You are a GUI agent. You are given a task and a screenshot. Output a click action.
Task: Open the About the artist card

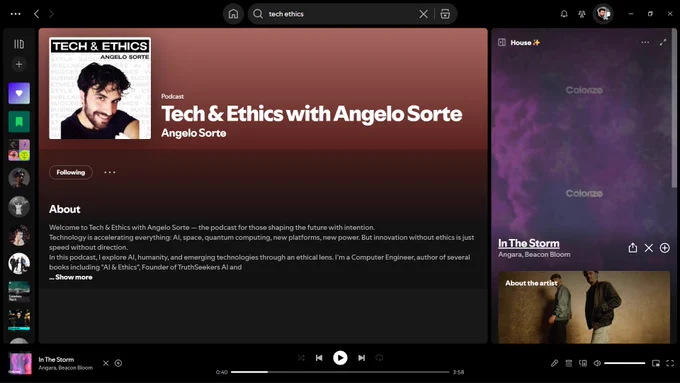(584, 308)
